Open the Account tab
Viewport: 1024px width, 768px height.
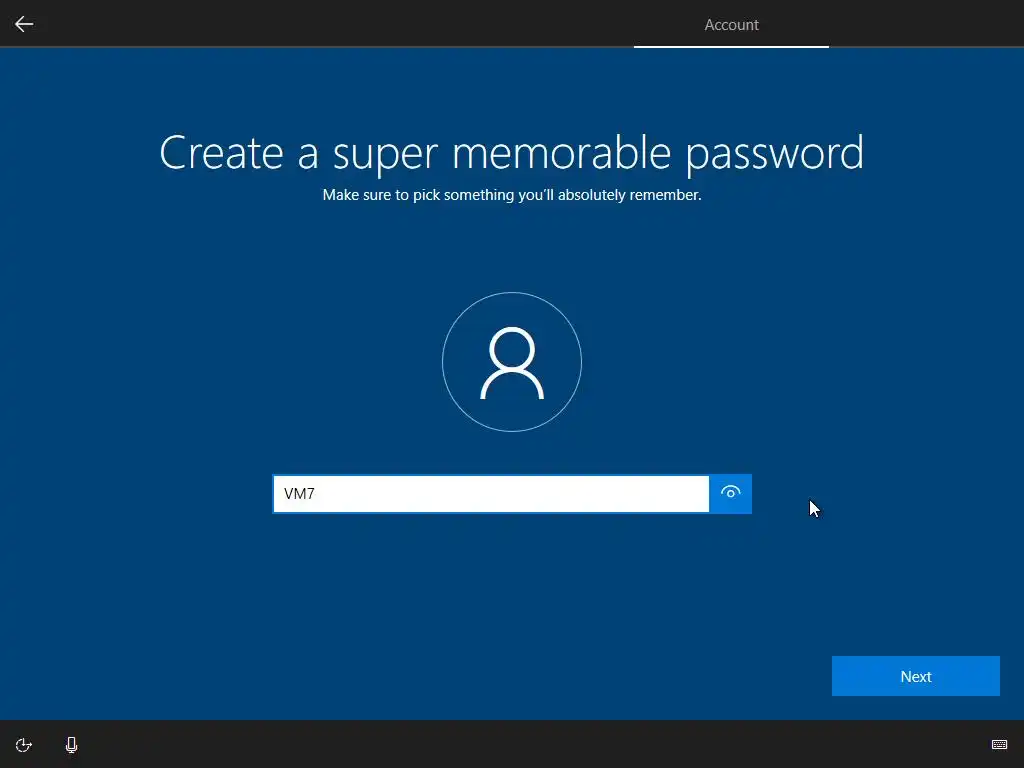(x=731, y=25)
